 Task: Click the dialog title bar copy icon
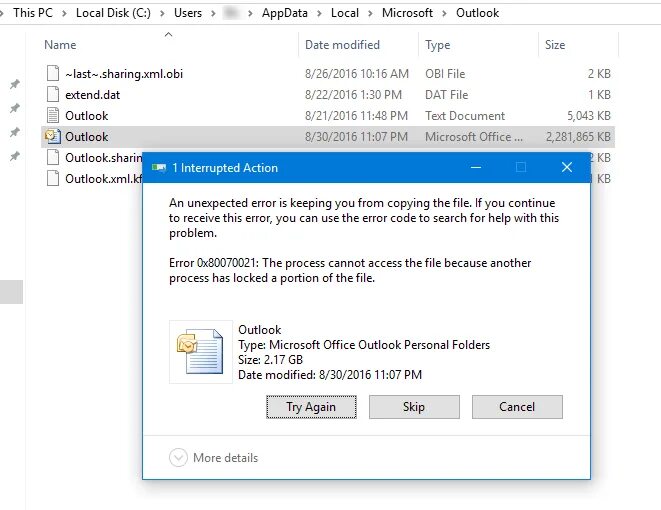coord(159,168)
